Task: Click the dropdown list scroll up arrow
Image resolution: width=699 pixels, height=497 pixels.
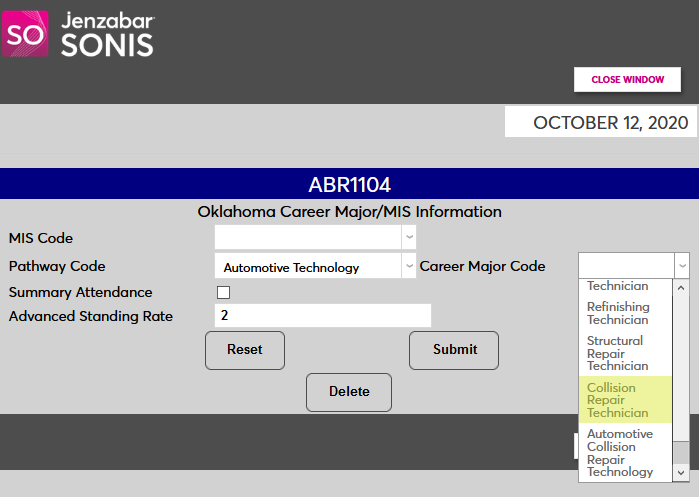Action: pyautogui.click(x=681, y=288)
